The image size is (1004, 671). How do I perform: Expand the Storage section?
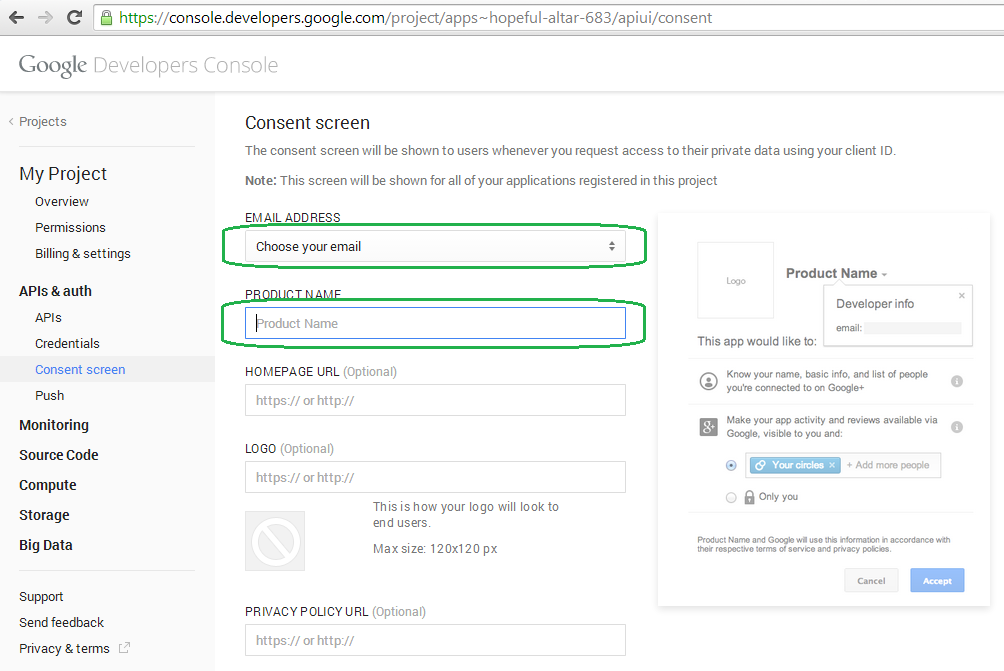(x=45, y=515)
